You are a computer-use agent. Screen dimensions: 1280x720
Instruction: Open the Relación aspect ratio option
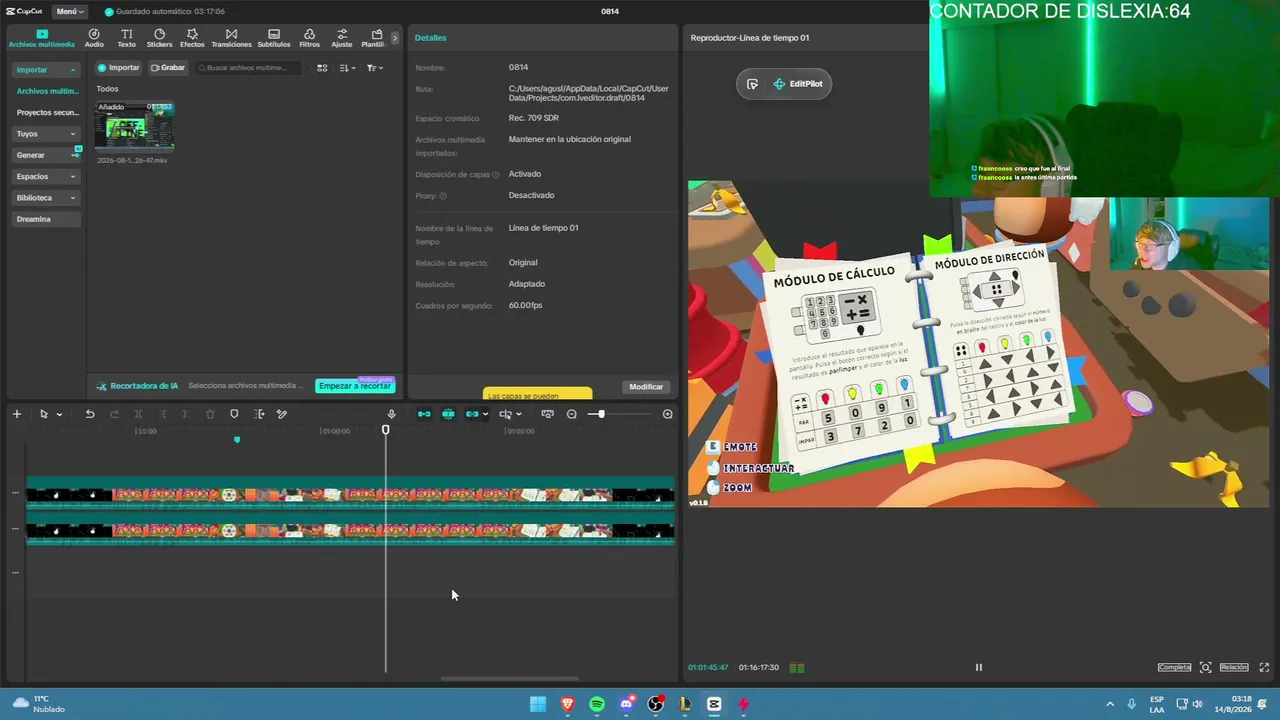point(1234,667)
